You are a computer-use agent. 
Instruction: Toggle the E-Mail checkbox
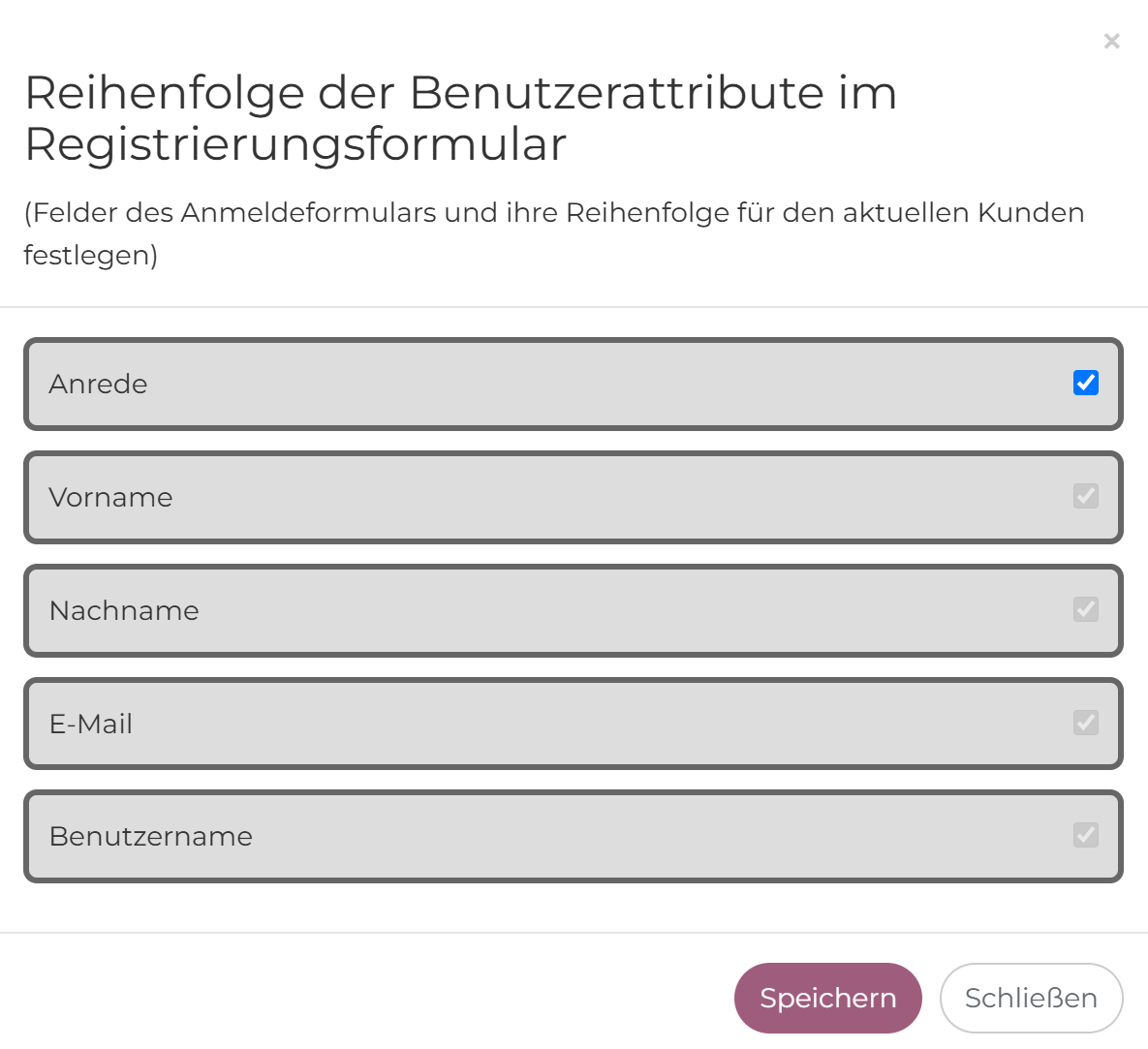click(x=1085, y=724)
